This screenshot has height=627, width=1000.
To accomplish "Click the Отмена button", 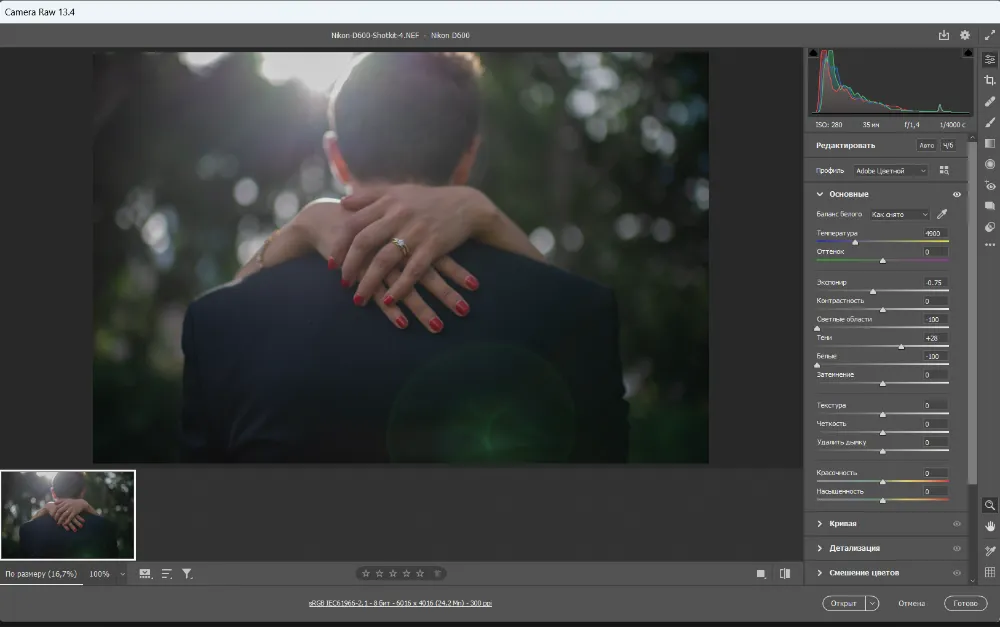I will click(911, 603).
